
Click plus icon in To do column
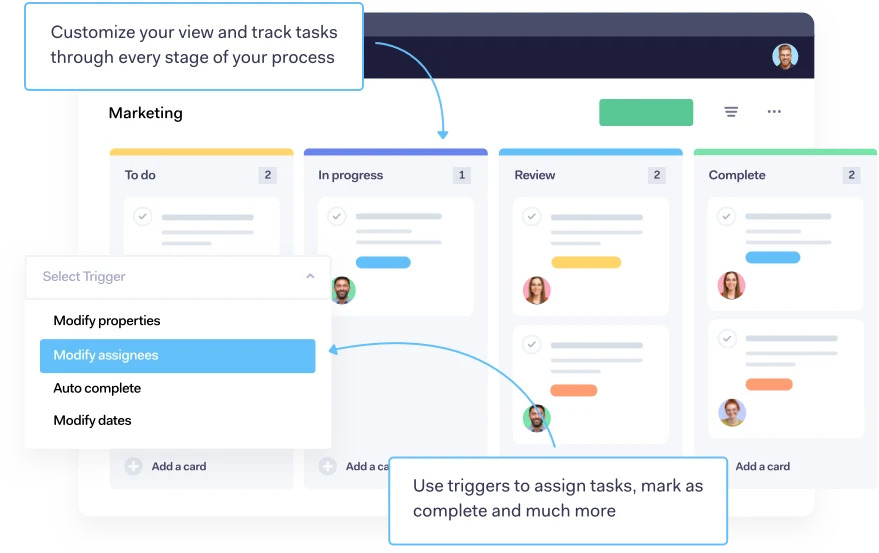pos(133,467)
